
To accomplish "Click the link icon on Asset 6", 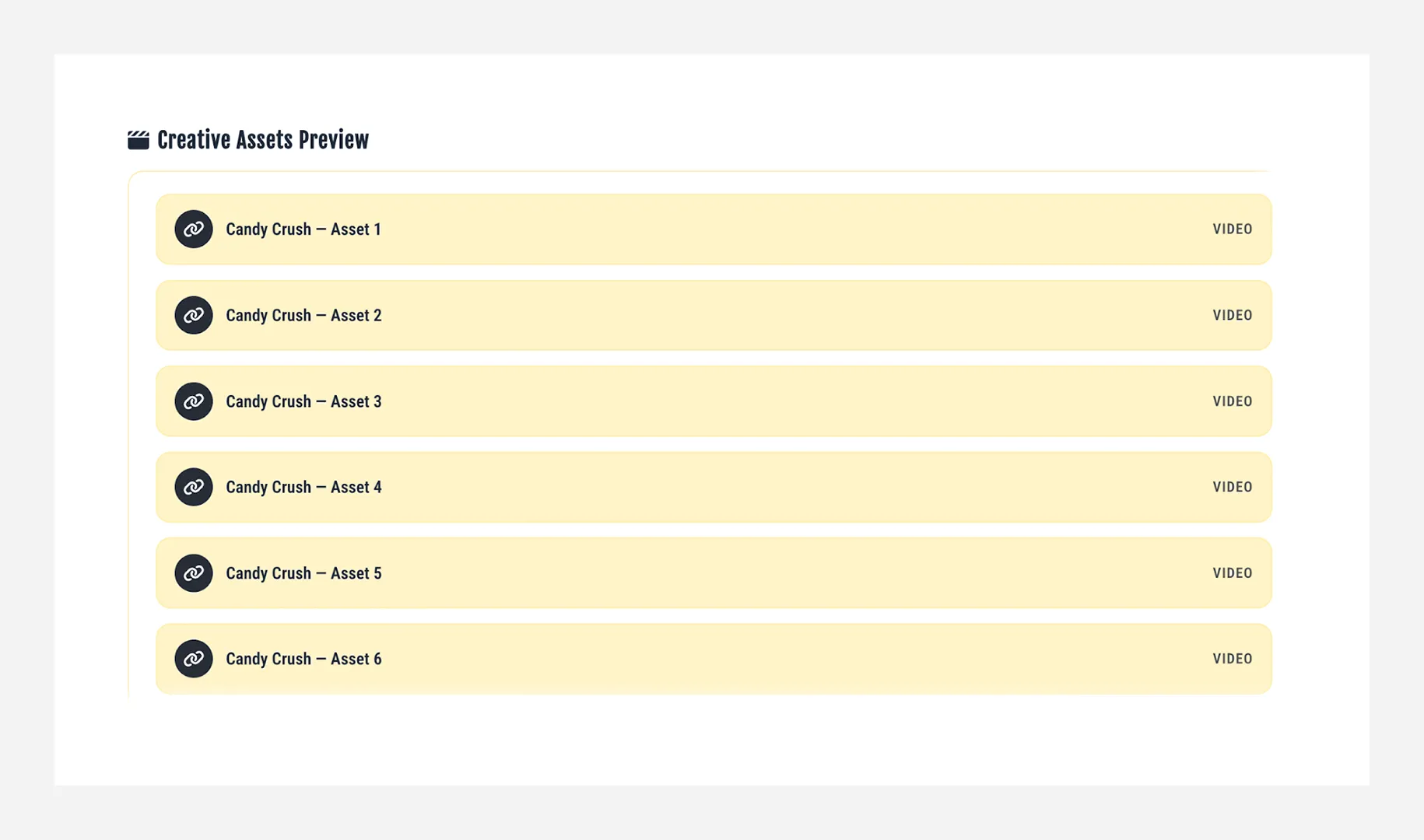I will click(x=193, y=658).
